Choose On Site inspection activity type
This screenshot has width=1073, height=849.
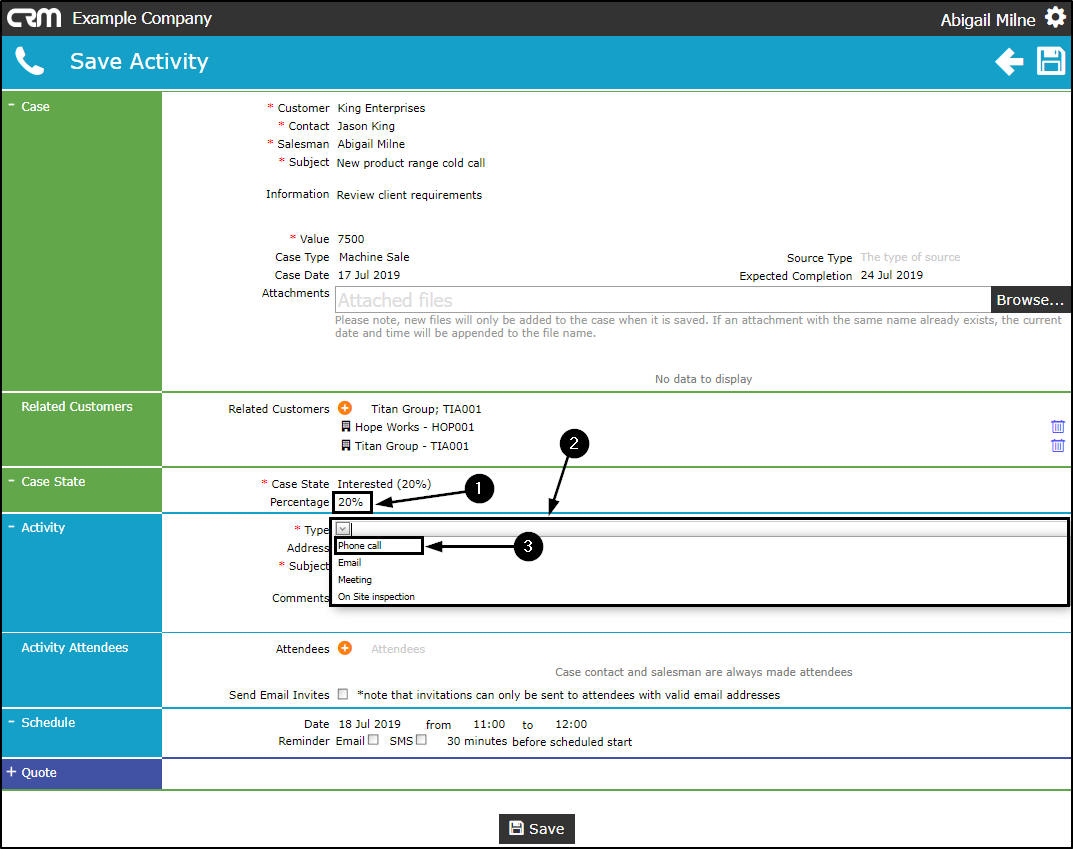(376, 597)
